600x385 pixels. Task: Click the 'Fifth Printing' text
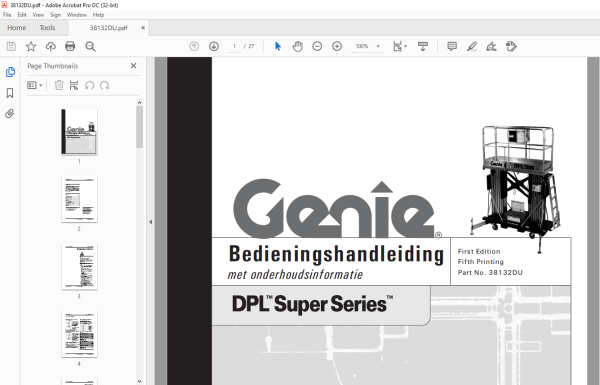(481, 262)
